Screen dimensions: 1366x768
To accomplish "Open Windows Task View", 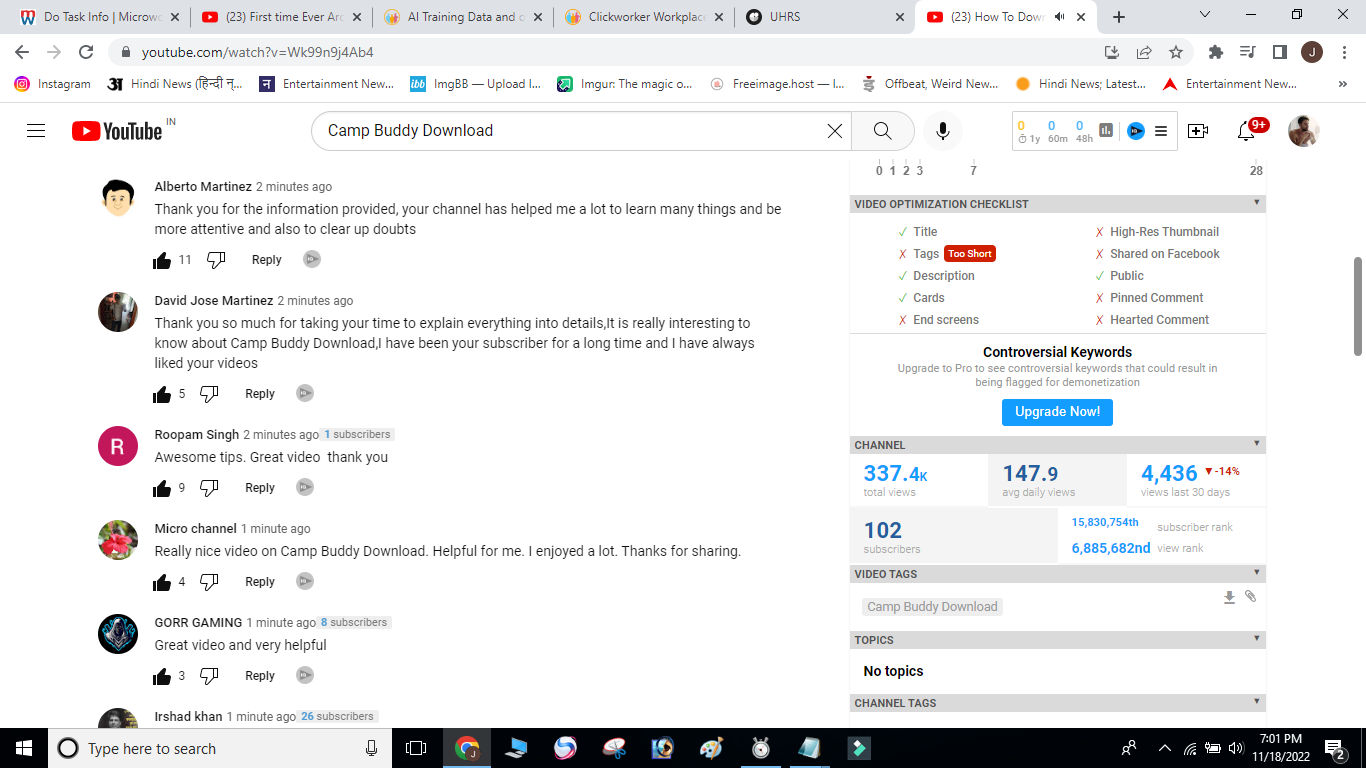I will (416, 748).
